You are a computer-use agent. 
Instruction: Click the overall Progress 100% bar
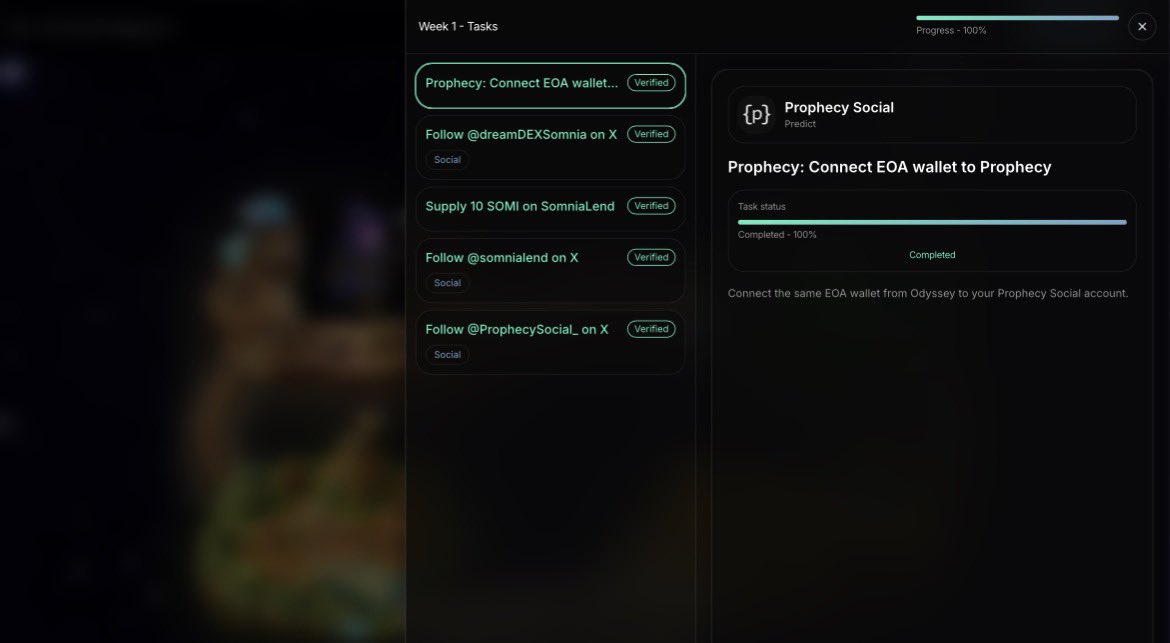point(1017,18)
